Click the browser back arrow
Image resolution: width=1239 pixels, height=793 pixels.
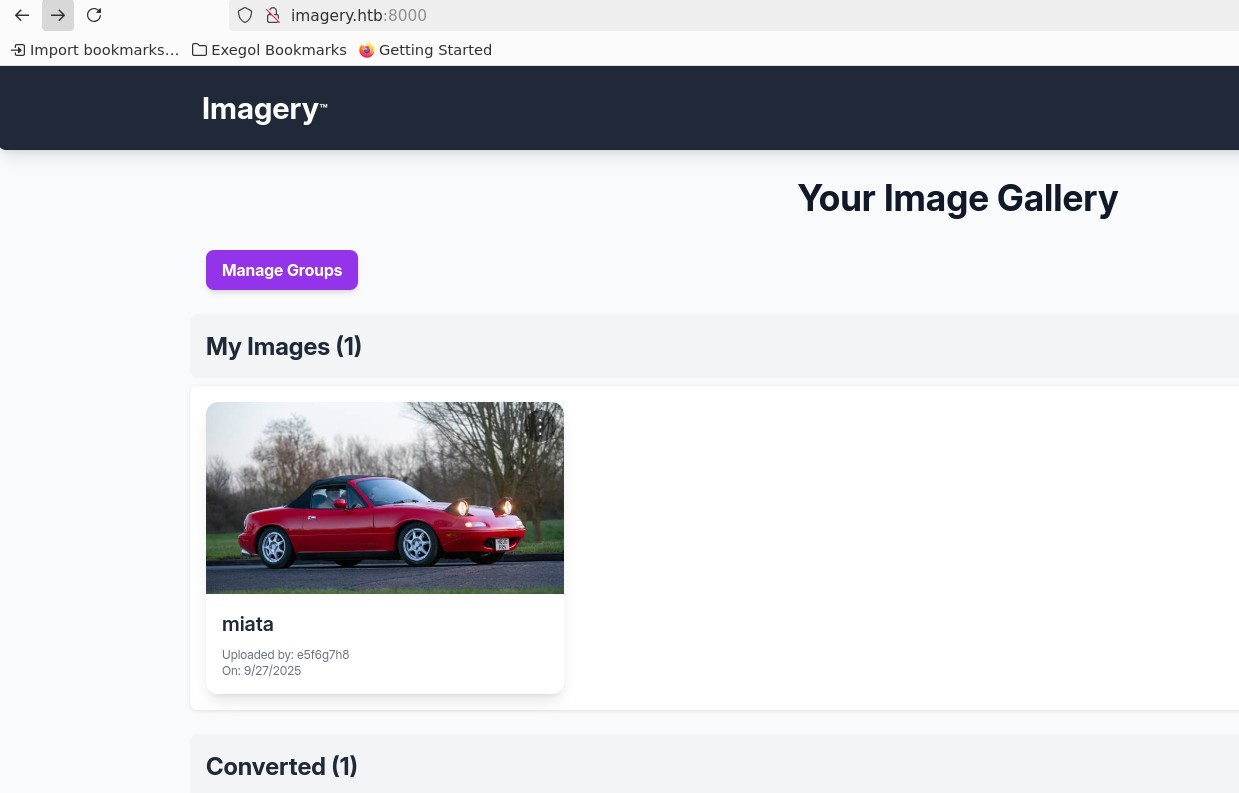22,15
